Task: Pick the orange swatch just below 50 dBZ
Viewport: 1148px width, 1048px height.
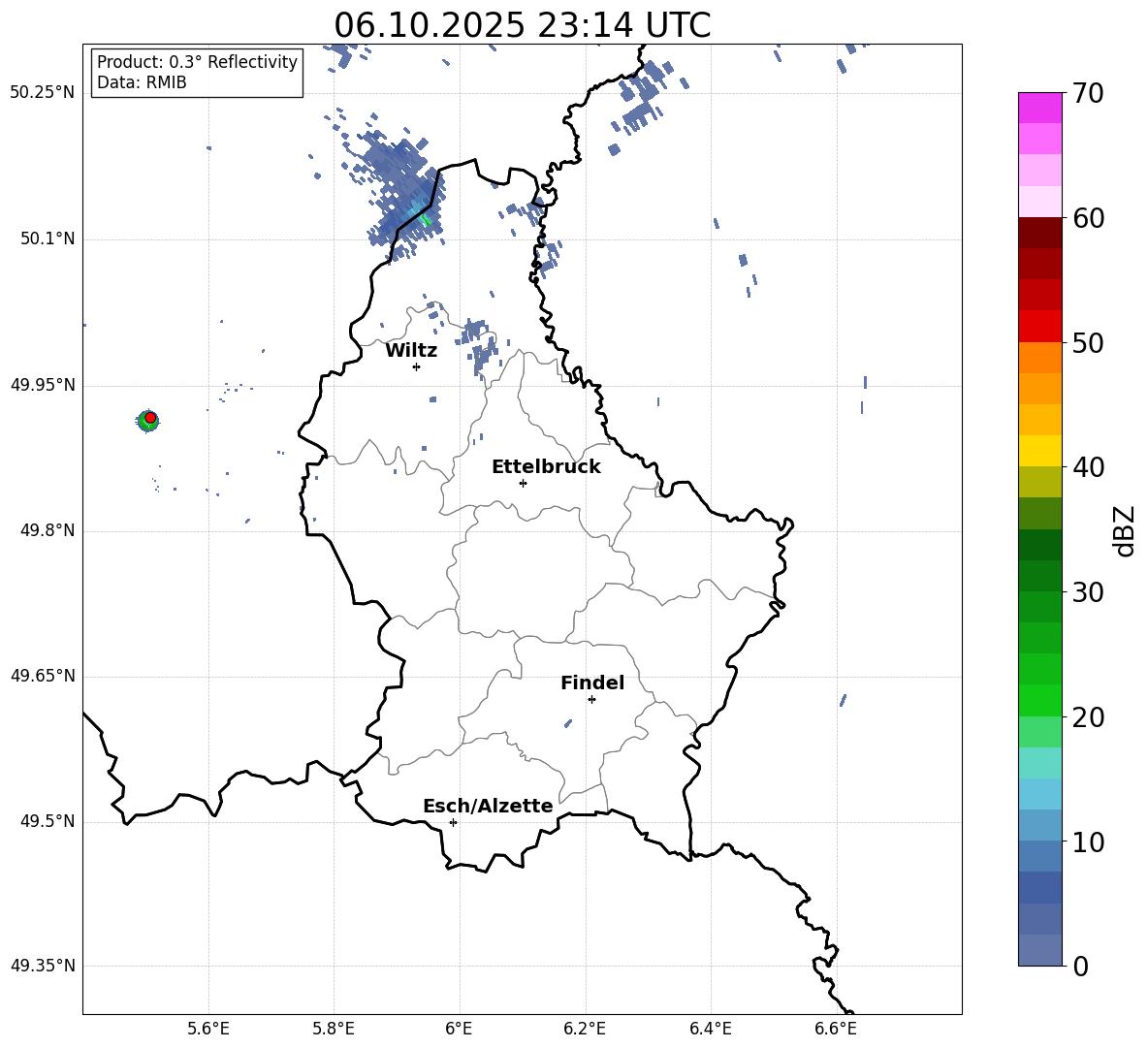Action: (1039, 358)
